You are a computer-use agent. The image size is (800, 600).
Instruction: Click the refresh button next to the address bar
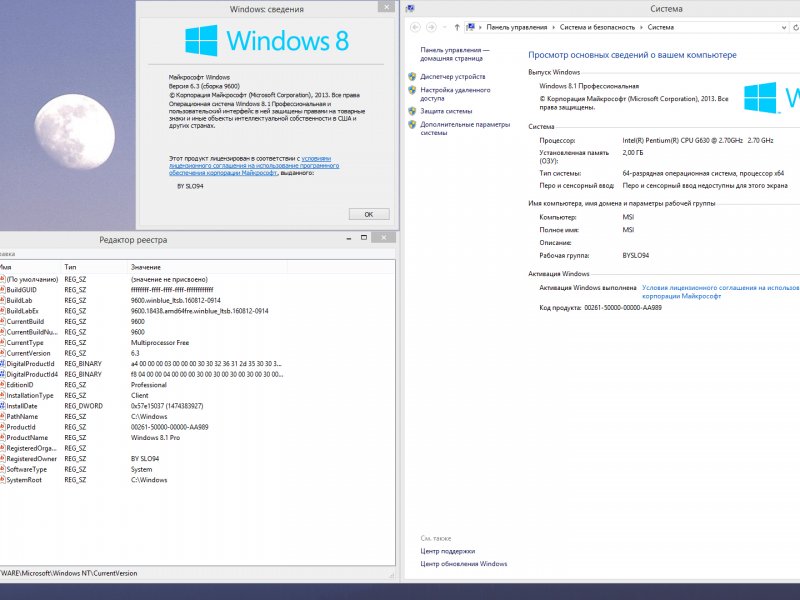[x=795, y=28]
